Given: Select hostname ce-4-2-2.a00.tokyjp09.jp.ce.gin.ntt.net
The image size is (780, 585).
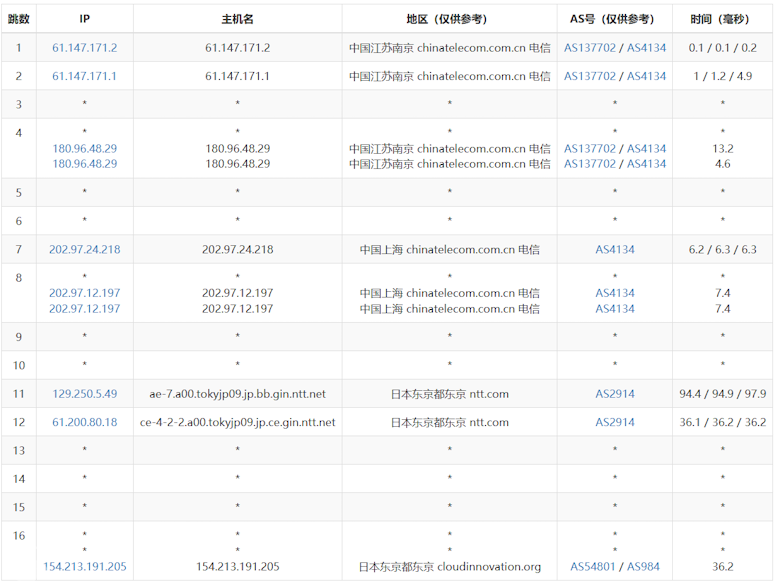Looking at the screenshot, I should click(x=237, y=423).
